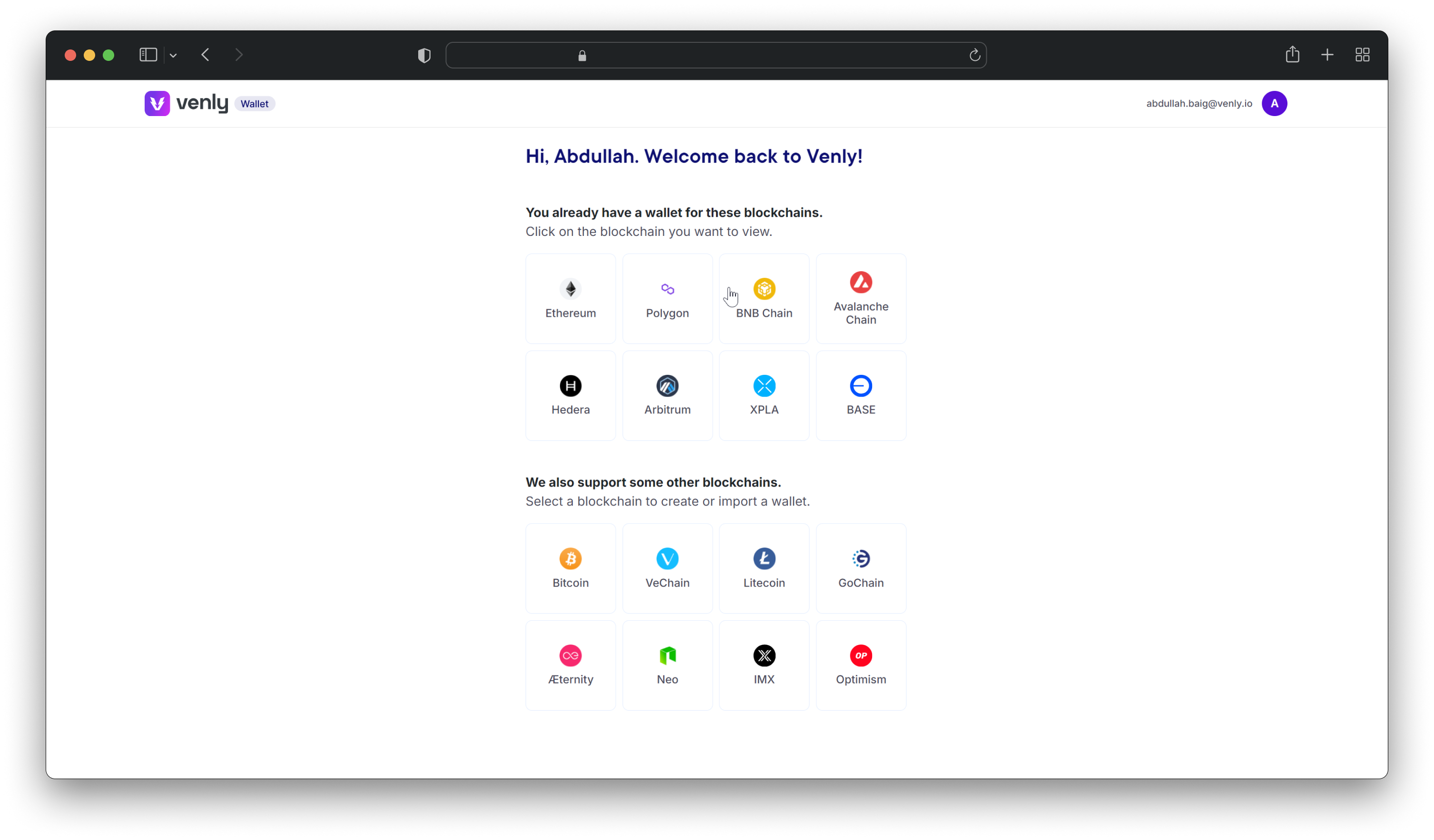Click the user avatar icon top right
The image size is (1434, 840).
1275,103
